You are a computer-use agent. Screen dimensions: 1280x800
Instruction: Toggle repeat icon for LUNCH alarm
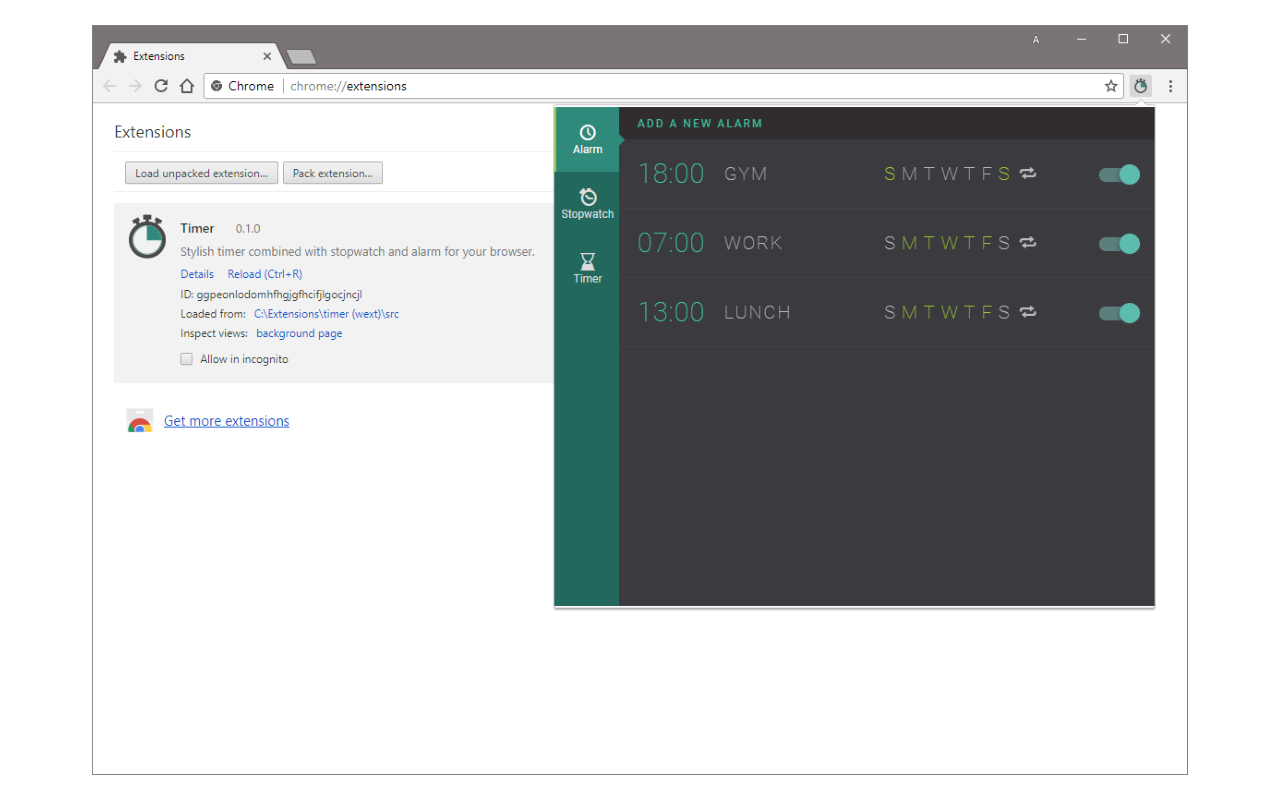pos(1028,312)
